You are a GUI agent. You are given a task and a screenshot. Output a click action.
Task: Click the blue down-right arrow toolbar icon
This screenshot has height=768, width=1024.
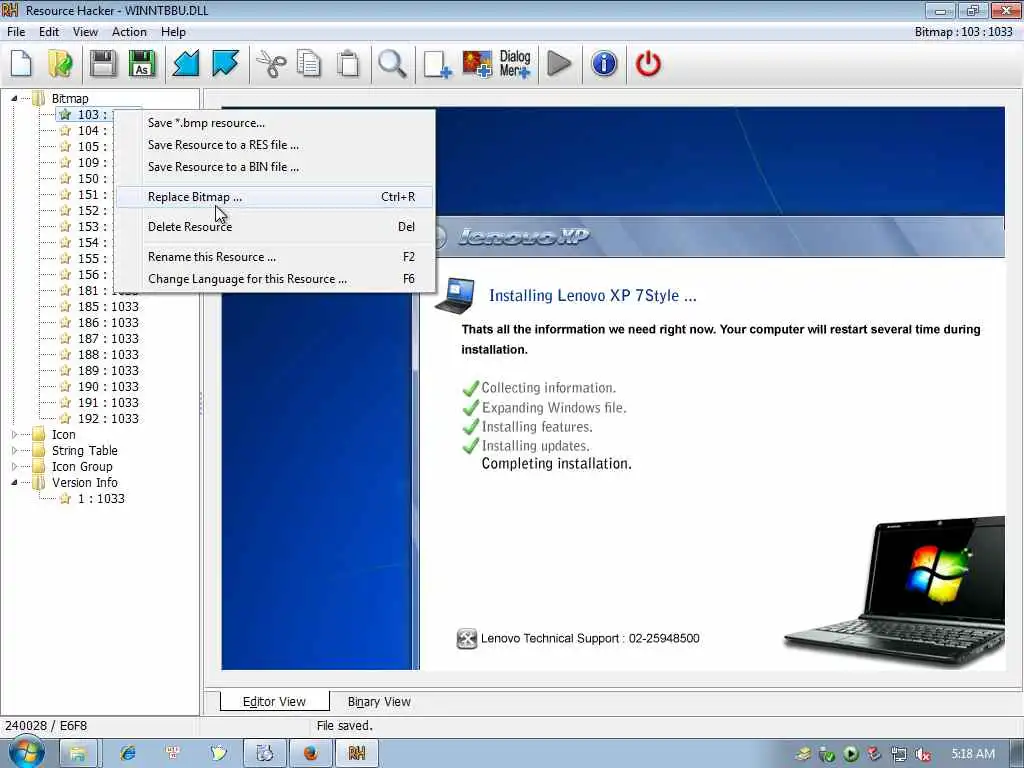pyautogui.click(x=225, y=64)
